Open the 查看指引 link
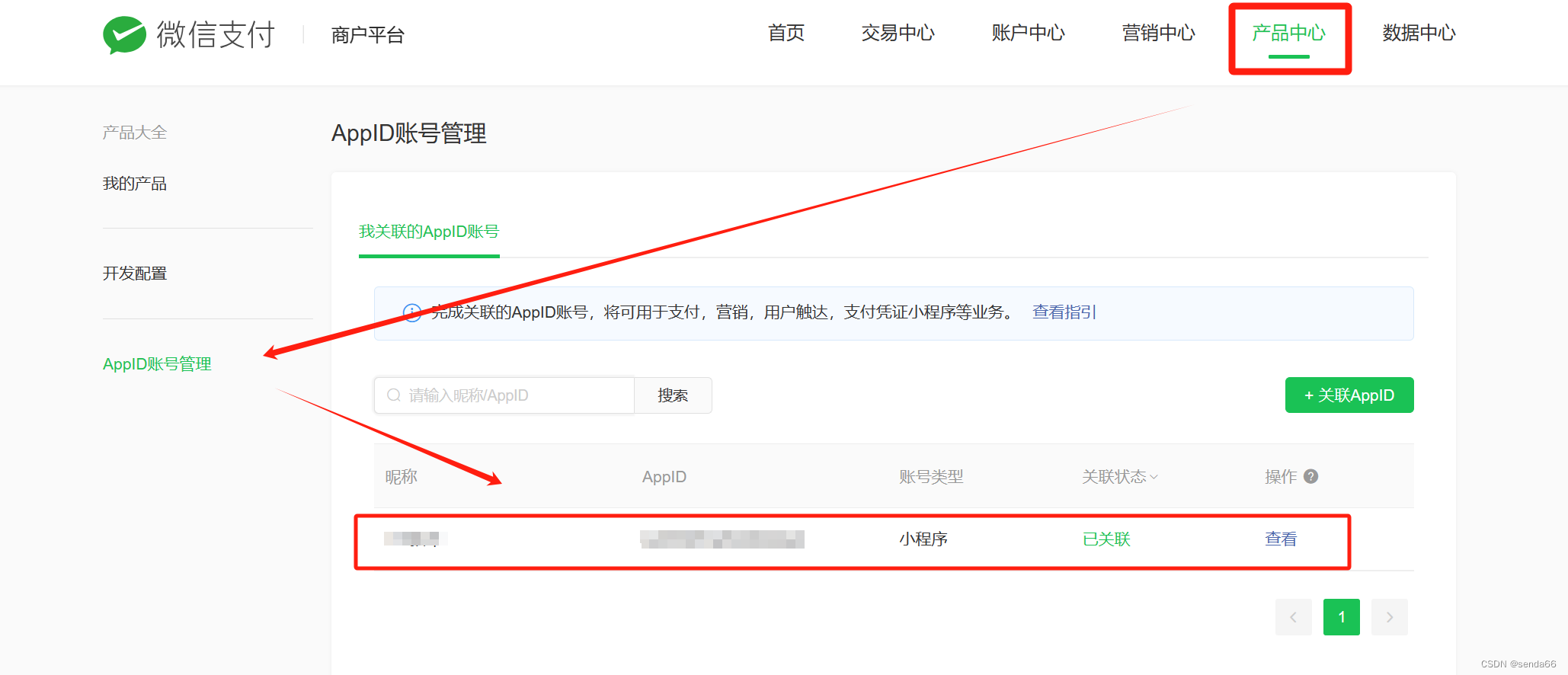1568x675 pixels. coord(1064,312)
